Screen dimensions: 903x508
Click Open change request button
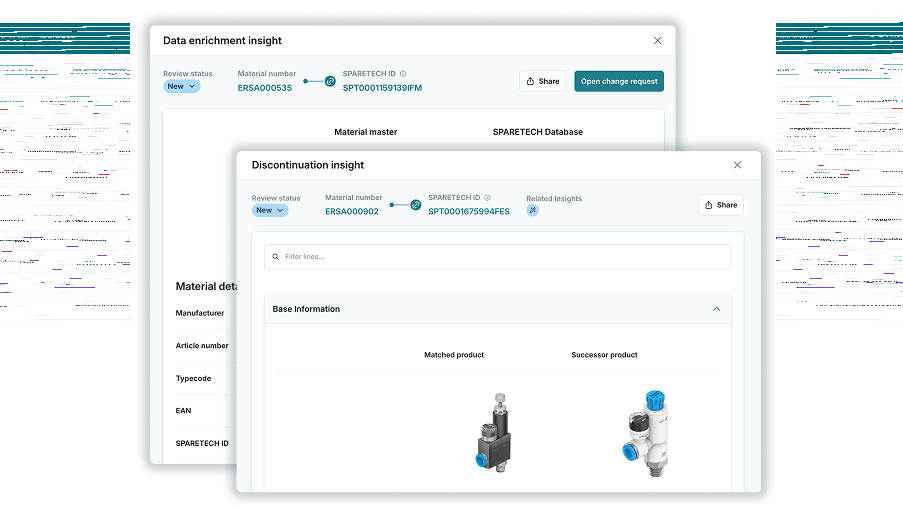pos(619,81)
